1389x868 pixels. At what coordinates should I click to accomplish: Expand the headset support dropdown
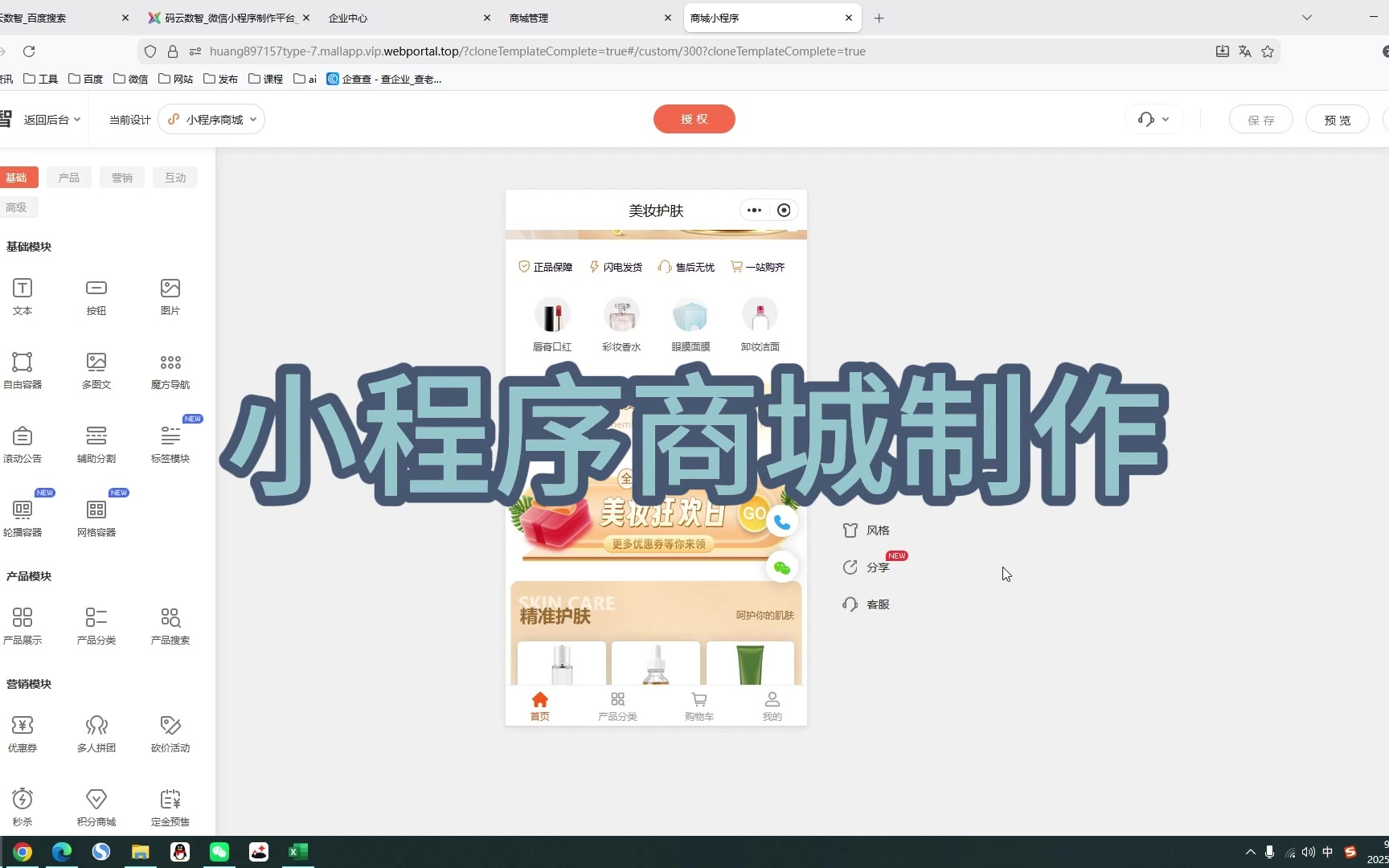point(1153,120)
